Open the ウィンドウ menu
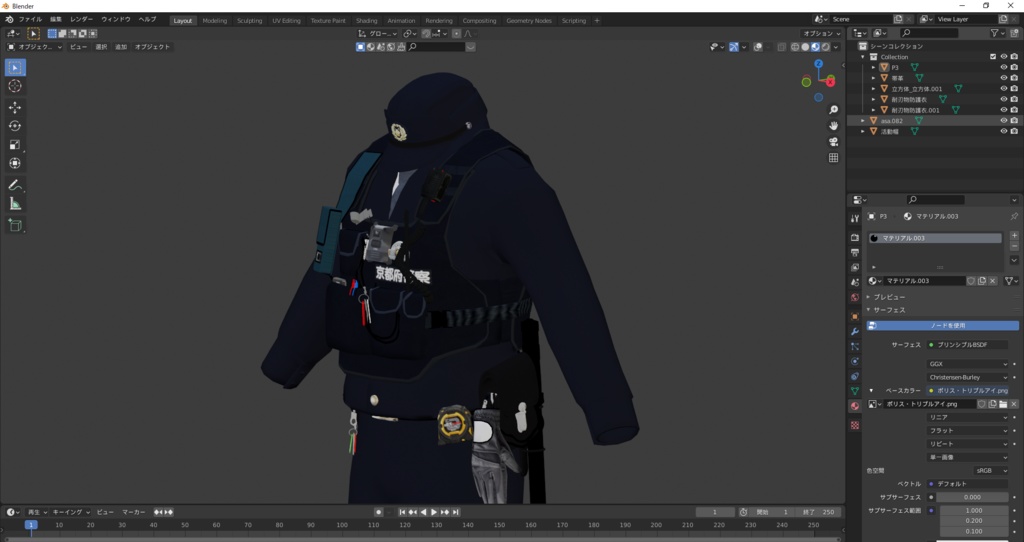Image resolution: width=1024 pixels, height=542 pixels. click(116, 20)
